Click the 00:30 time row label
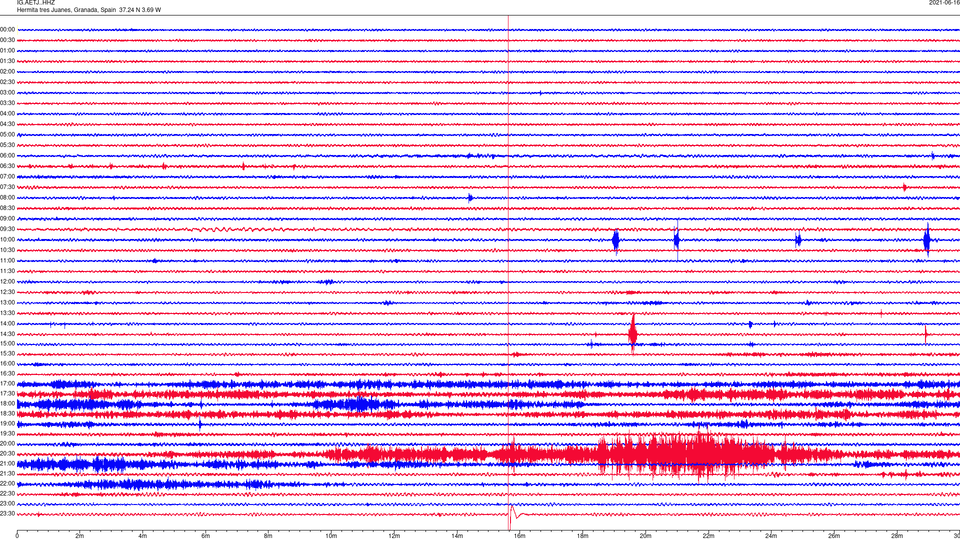Screen dimensions: 960x540 pos(7,40)
